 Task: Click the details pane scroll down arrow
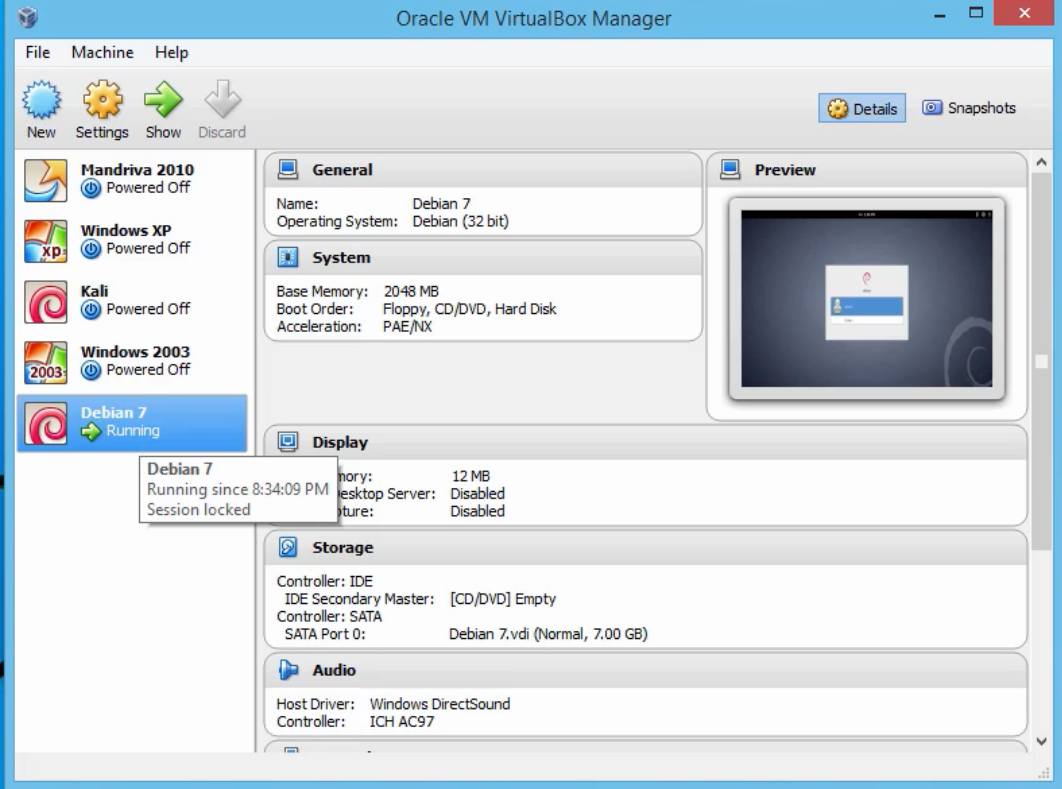coord(1041,741)
